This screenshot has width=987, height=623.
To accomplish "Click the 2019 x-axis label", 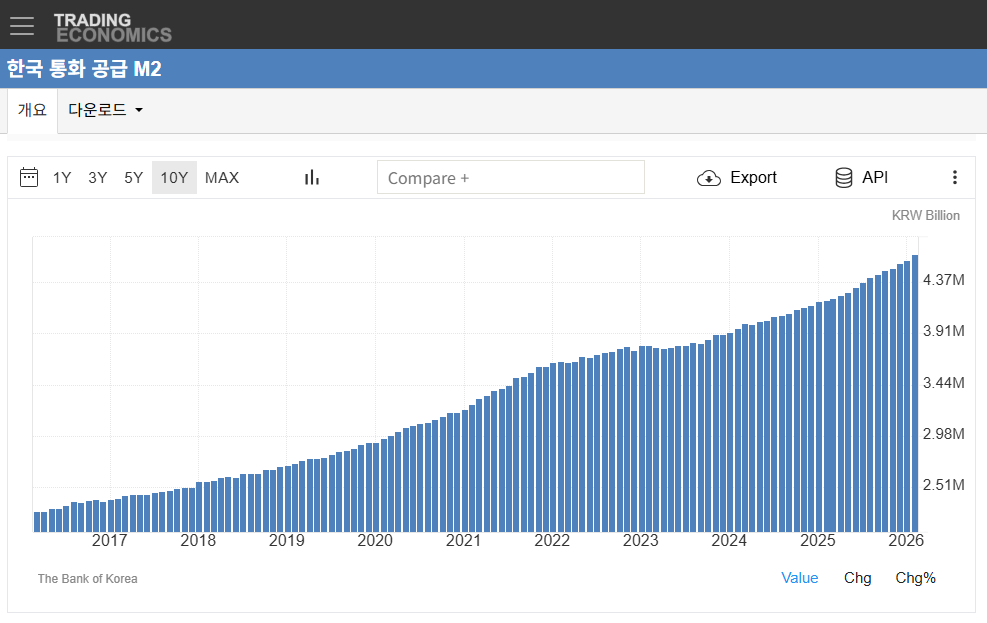I will click(x=286, y=540).
